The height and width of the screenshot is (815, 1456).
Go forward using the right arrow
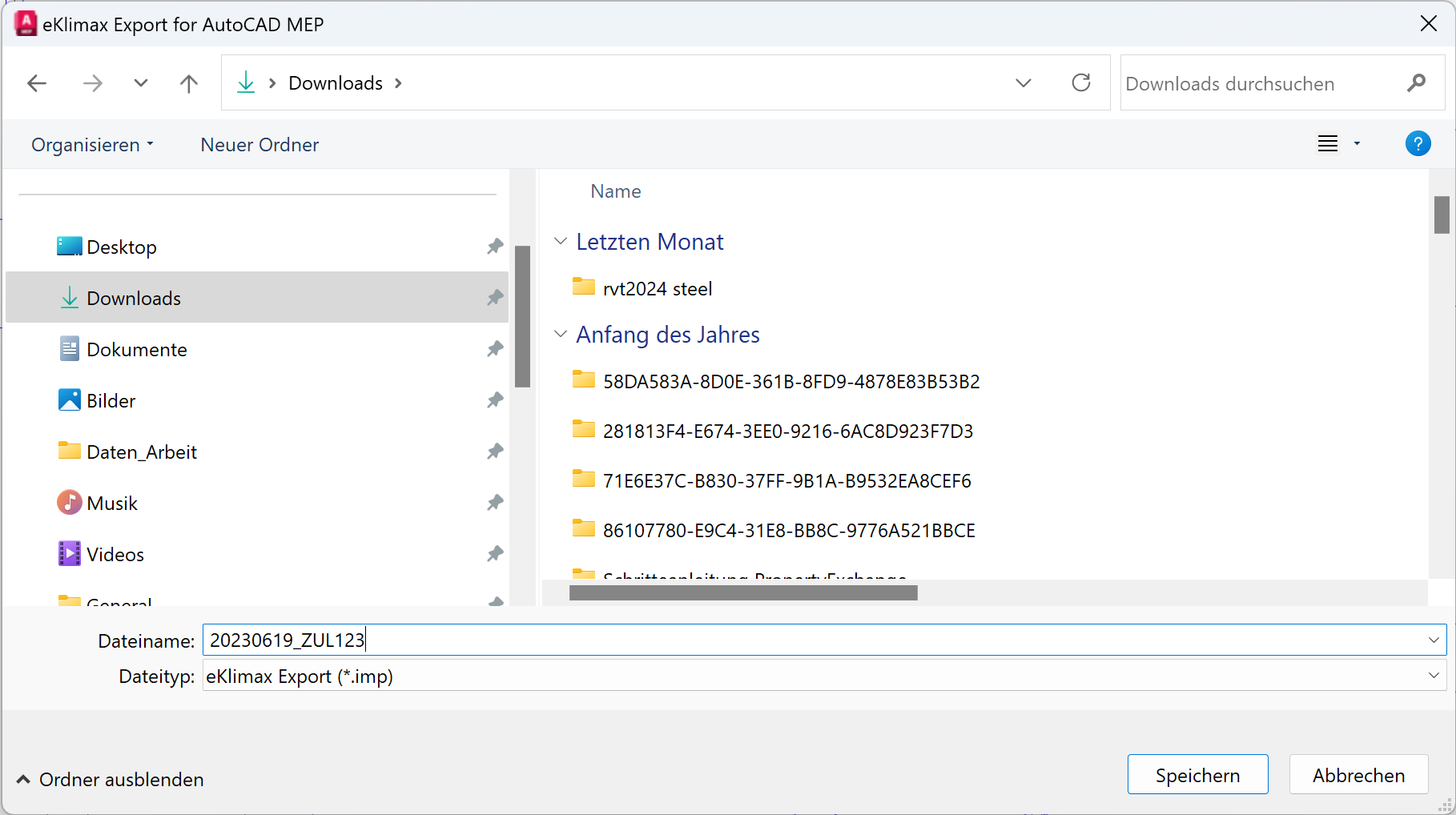pos(93,83)
